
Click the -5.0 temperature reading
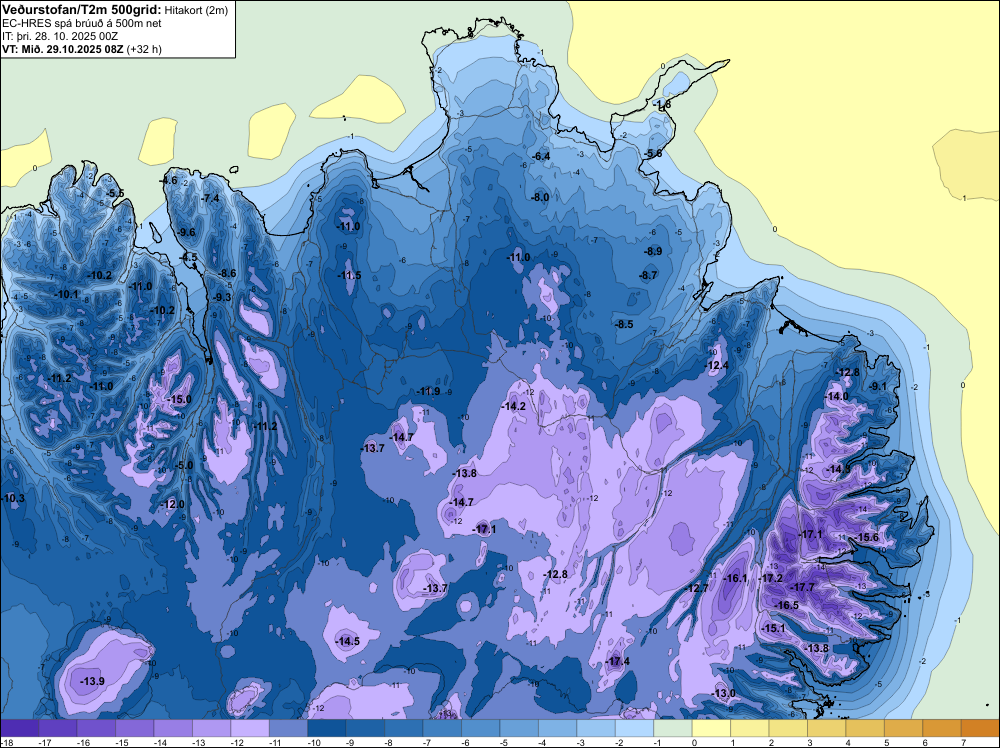tap(184, 466)
